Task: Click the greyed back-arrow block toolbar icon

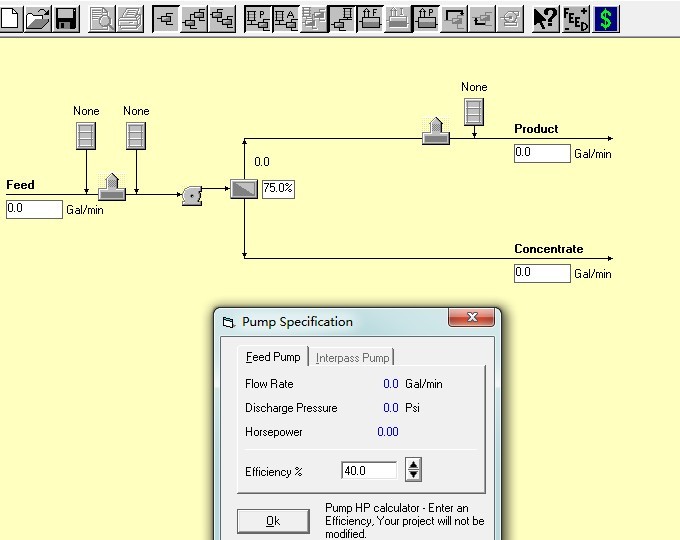Action: tap(482, 19)
